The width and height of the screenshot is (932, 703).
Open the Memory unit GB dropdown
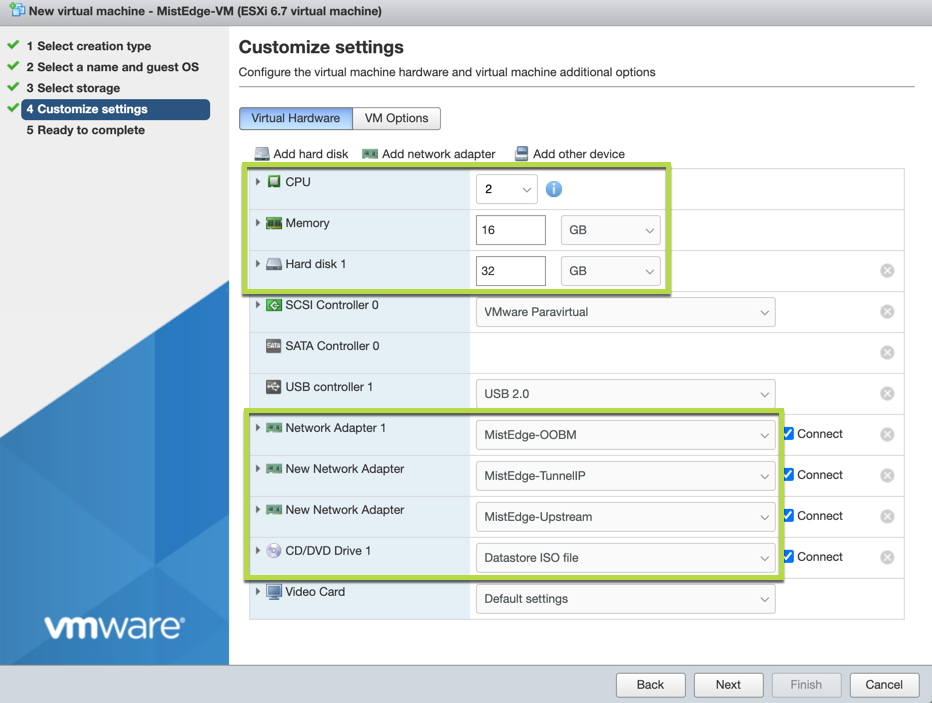coord(610,230)
